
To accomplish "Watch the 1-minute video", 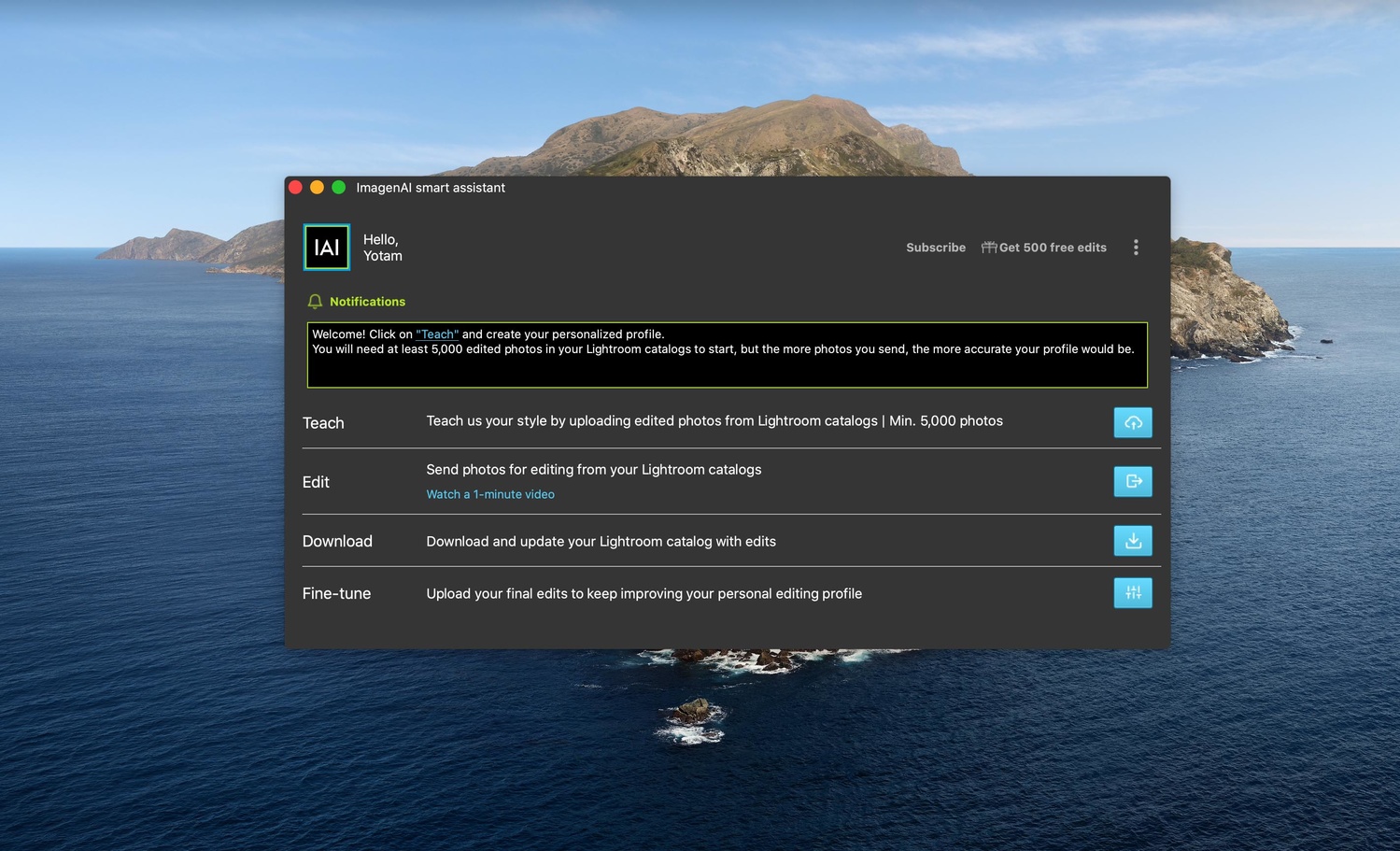I will [490, 493].
